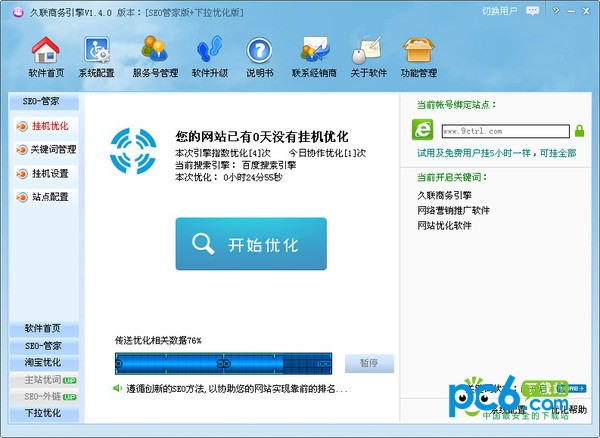Click keyword 网络营销推广软件
Screen dimensions: 600x438
click(453, 210)
